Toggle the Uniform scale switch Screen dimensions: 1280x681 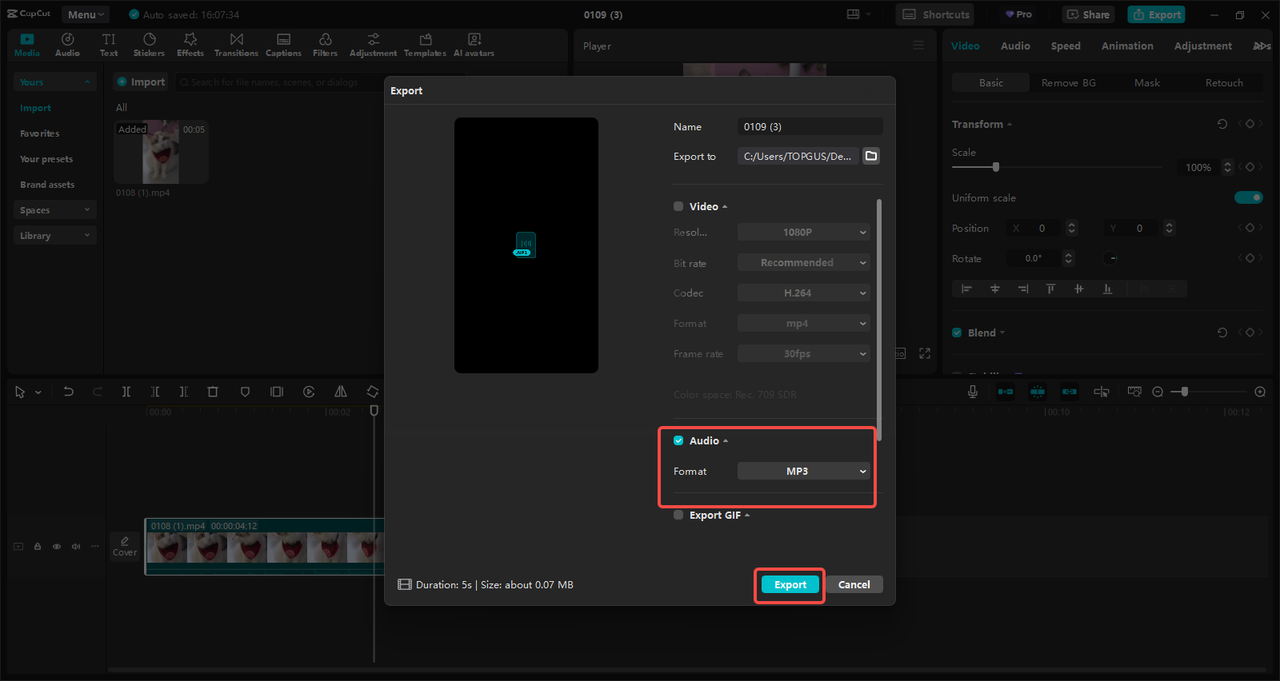coord(1249,198)
